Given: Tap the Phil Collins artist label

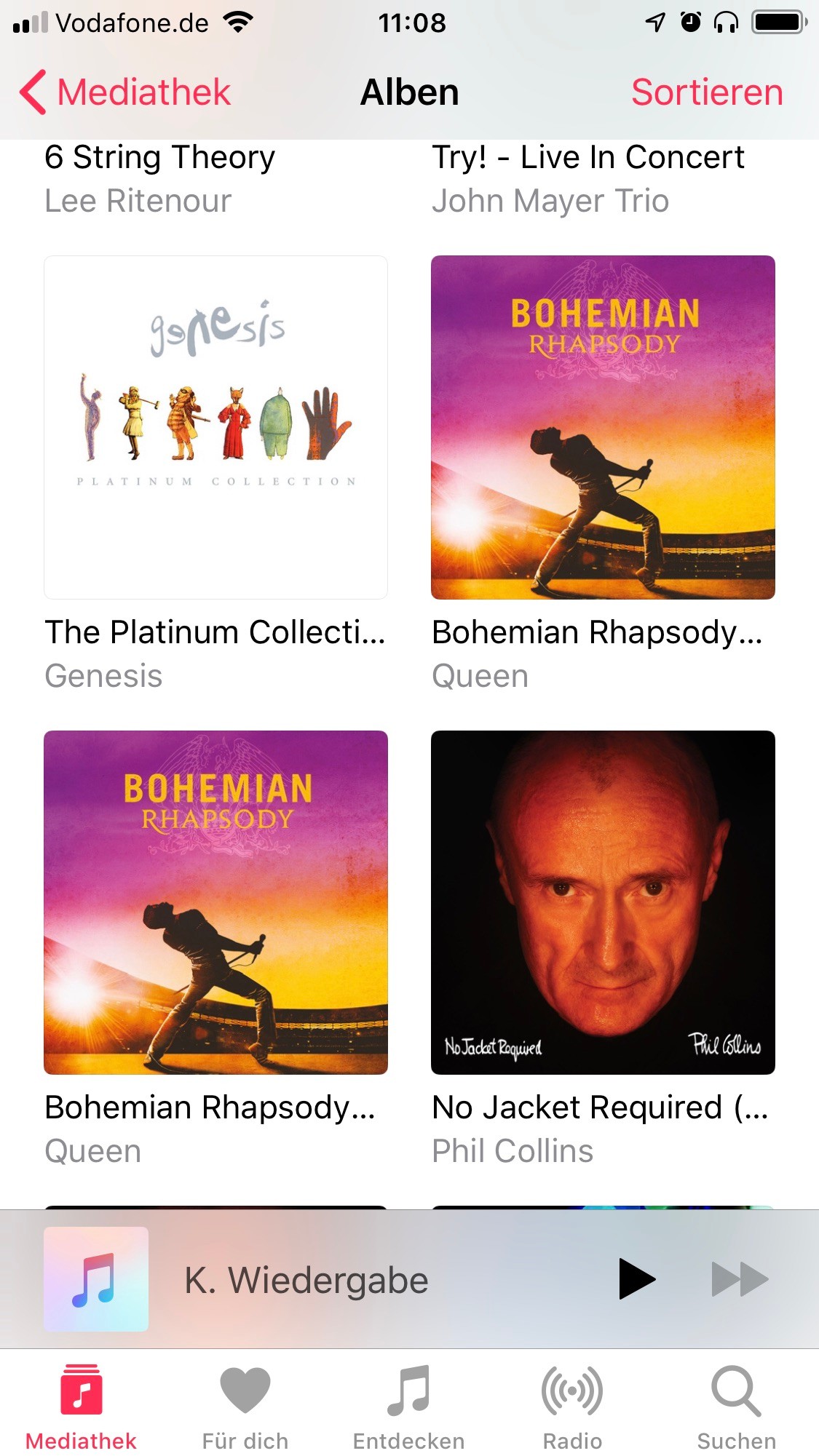Looking at the screenshot, I should coord(513,1151).
